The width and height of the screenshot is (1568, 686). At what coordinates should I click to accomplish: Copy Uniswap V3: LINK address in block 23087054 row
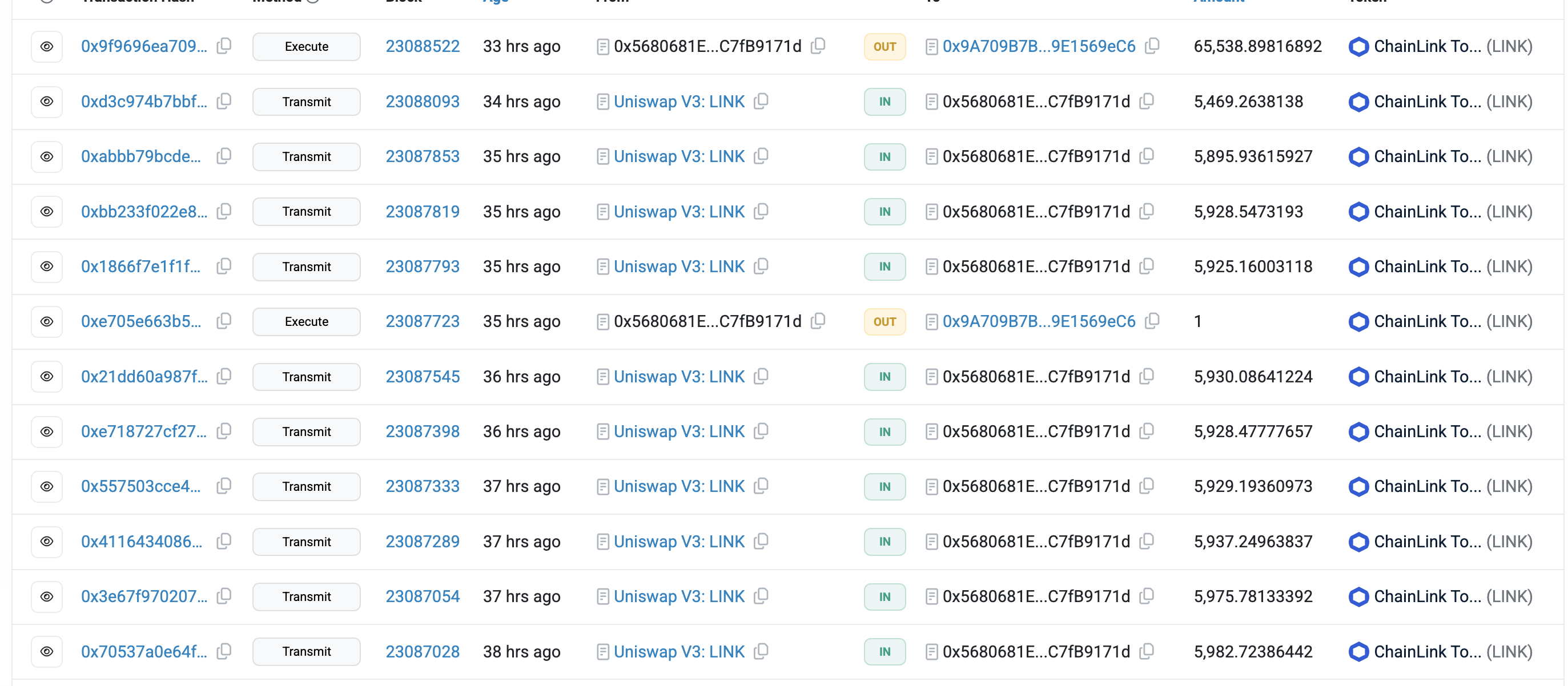tap(762, 596)
